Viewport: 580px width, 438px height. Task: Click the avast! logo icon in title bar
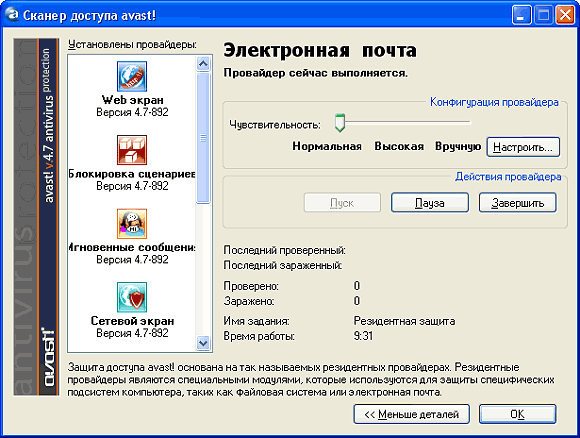pos(12,15)
